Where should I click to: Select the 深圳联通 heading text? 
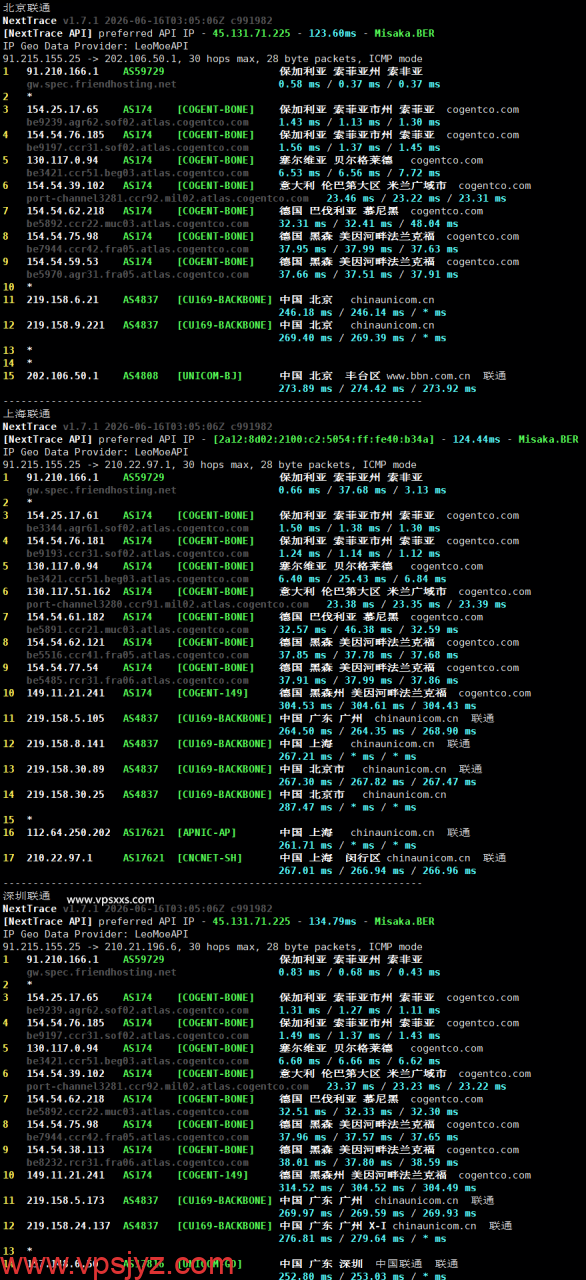pyautogui.click(x=27, y=896)
